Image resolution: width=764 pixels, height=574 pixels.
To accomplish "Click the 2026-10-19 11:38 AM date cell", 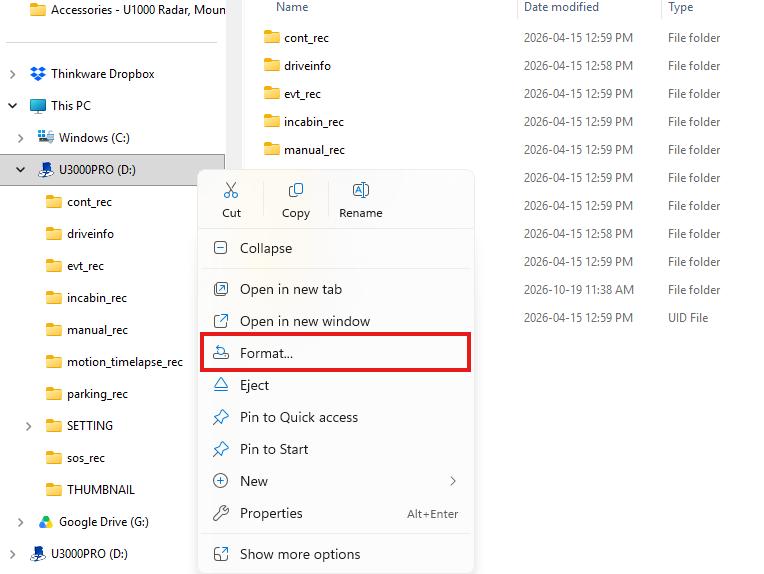I will pos(578,289).
